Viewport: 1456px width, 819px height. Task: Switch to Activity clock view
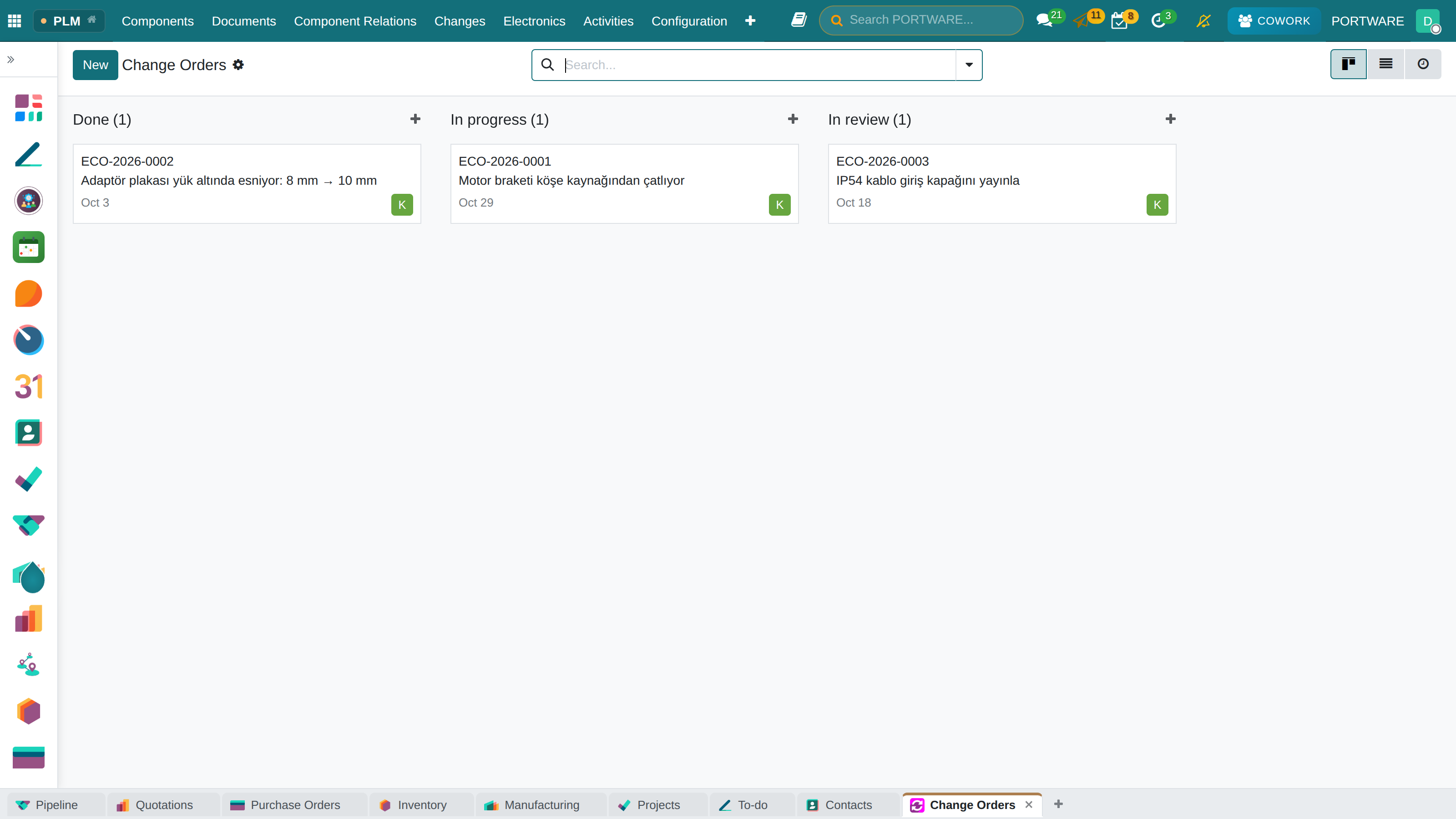point(1423,64)
